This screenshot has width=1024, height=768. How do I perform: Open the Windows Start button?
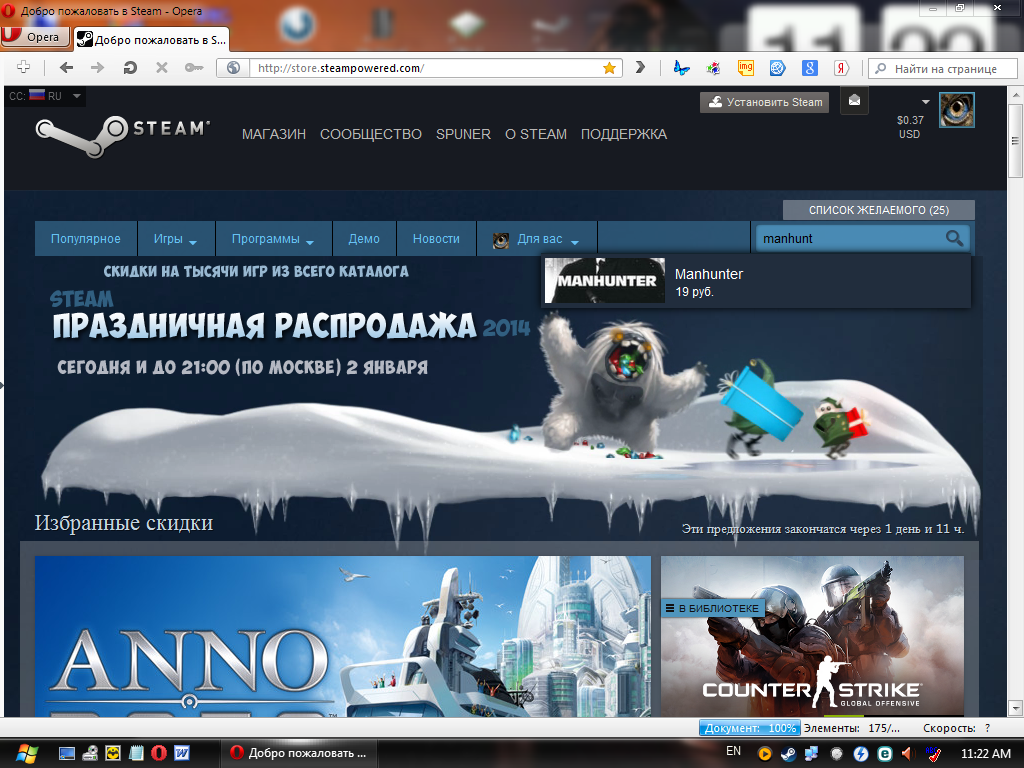[27, 753]
